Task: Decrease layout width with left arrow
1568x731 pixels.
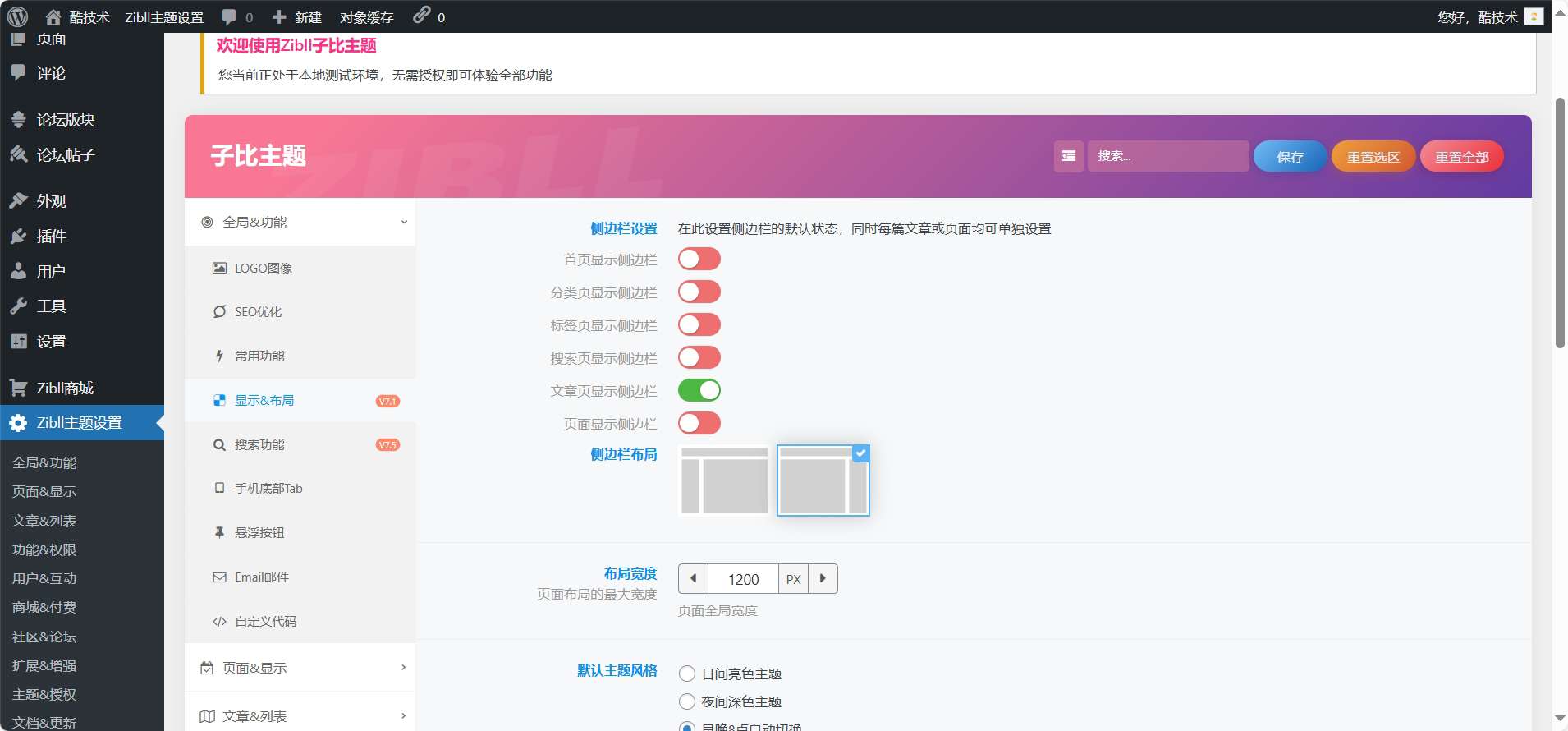Action: coord(694,579)
